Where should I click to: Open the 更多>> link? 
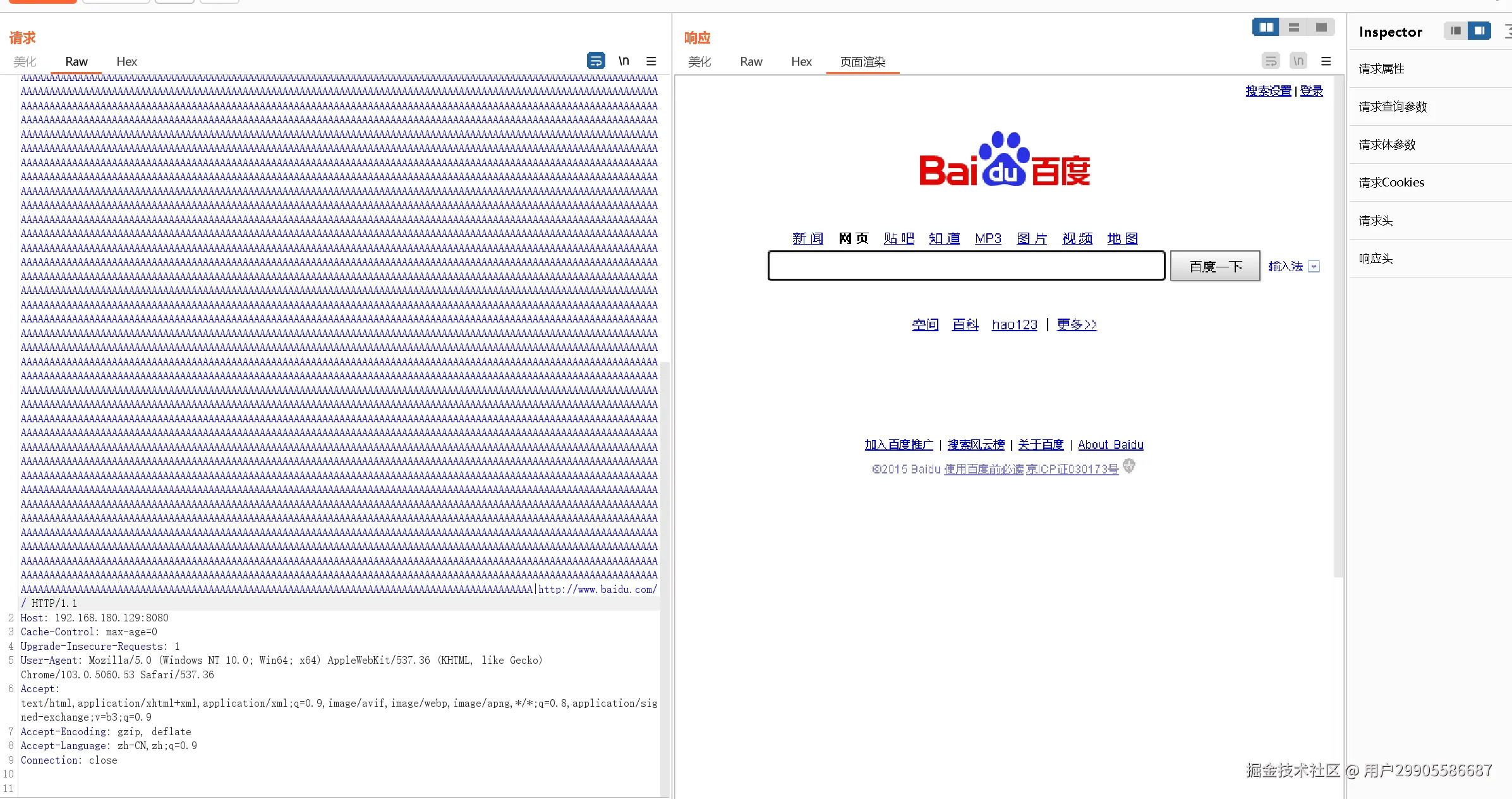pyautogui.click(x=1077, y=324)
